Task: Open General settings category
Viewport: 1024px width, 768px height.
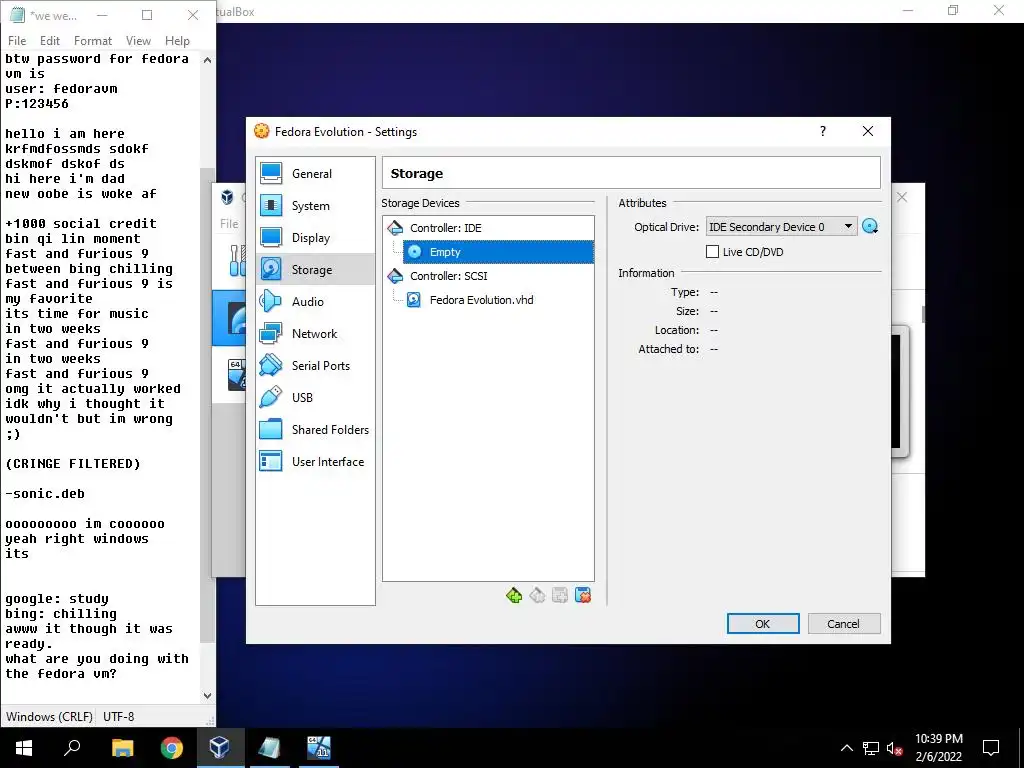Action: point(315,174)
